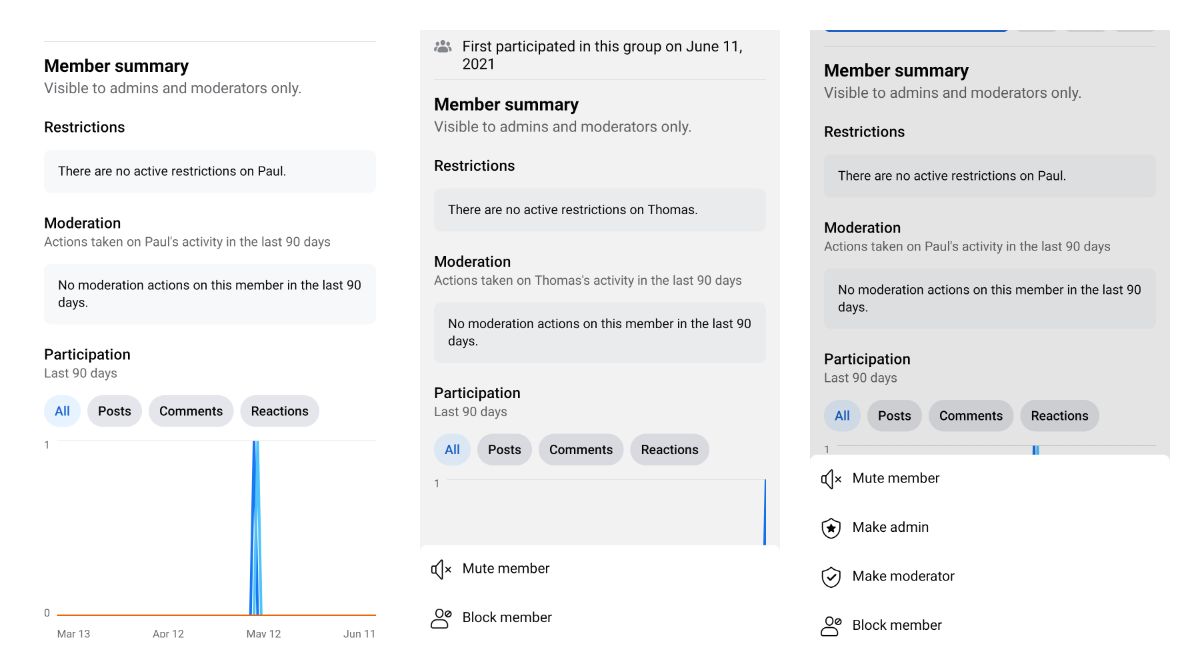Screen dimensions: 1200x670
Task: Click the mute speaker icon in Thomas's panel
Action: click(x=440, y=568)
